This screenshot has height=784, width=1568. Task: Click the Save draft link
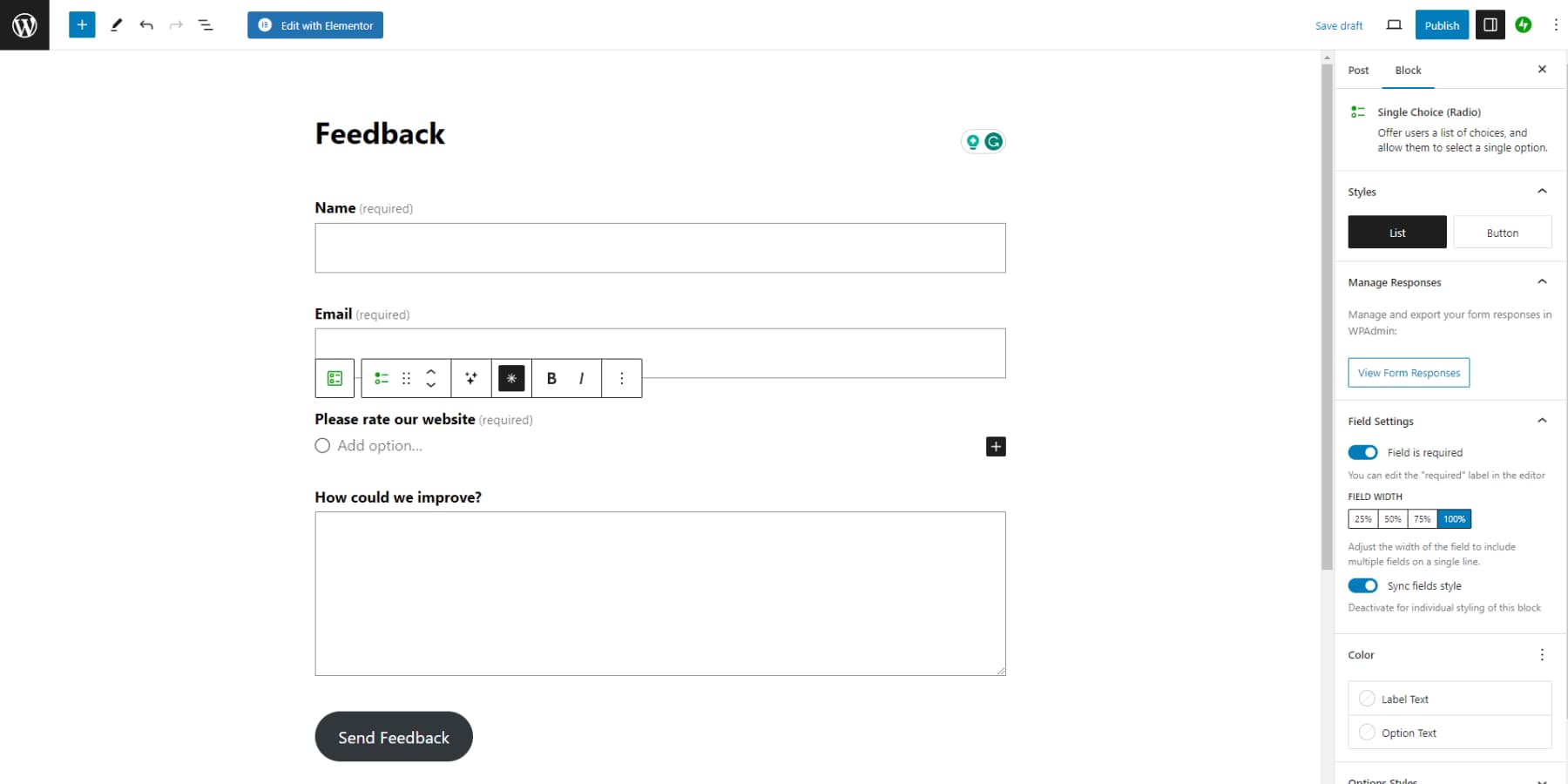[1338, 25]
